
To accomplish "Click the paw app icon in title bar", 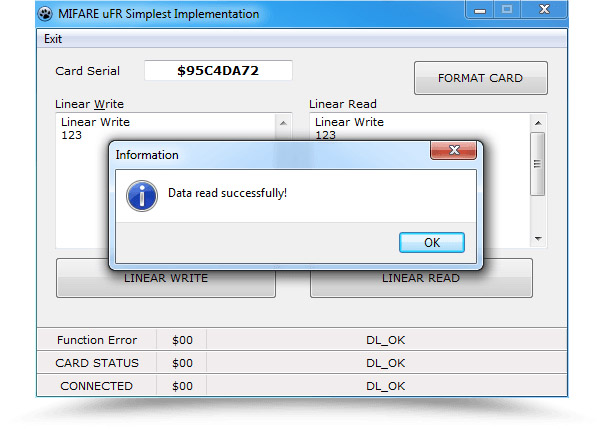I will (x=45, y=14).
